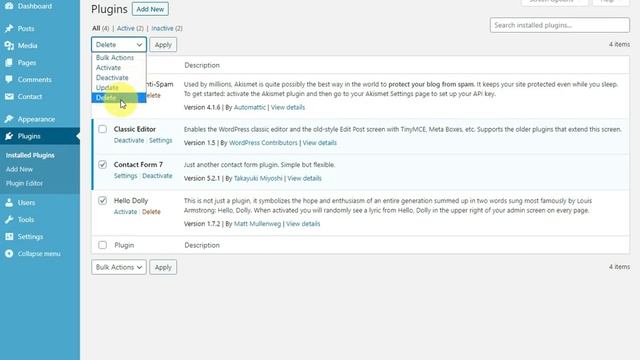Open Add New in Plugins submenu
The width and height of the screenshot is (640, 360).
point(19,169)
